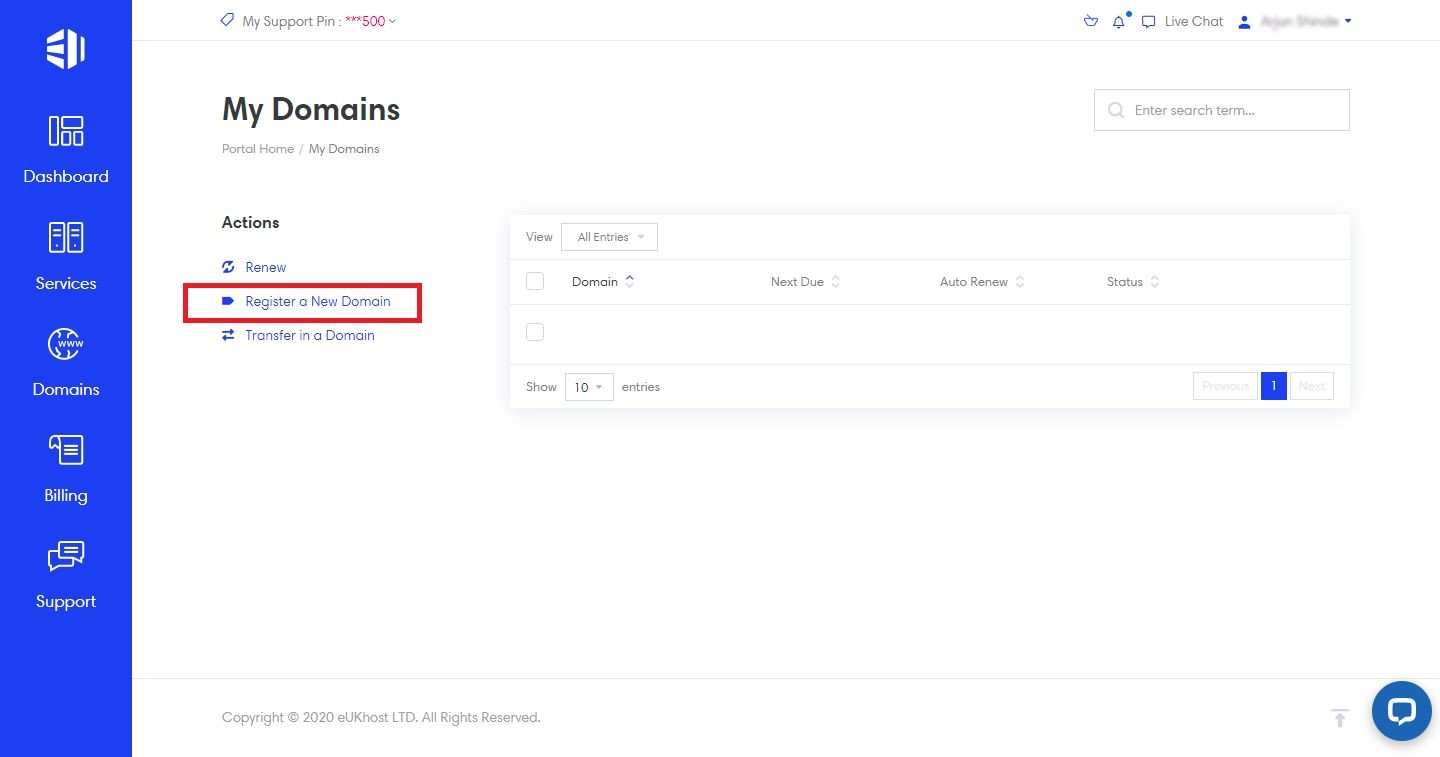This screenshot has width=1440, height=757.
Task: Change the Show entries count dropdown
Action: point(588,386)
